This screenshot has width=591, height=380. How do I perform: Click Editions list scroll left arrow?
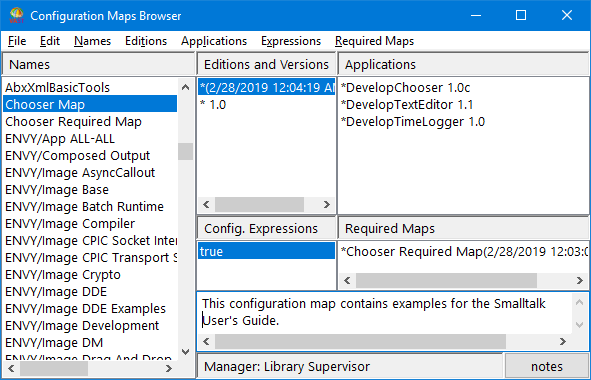206,204
